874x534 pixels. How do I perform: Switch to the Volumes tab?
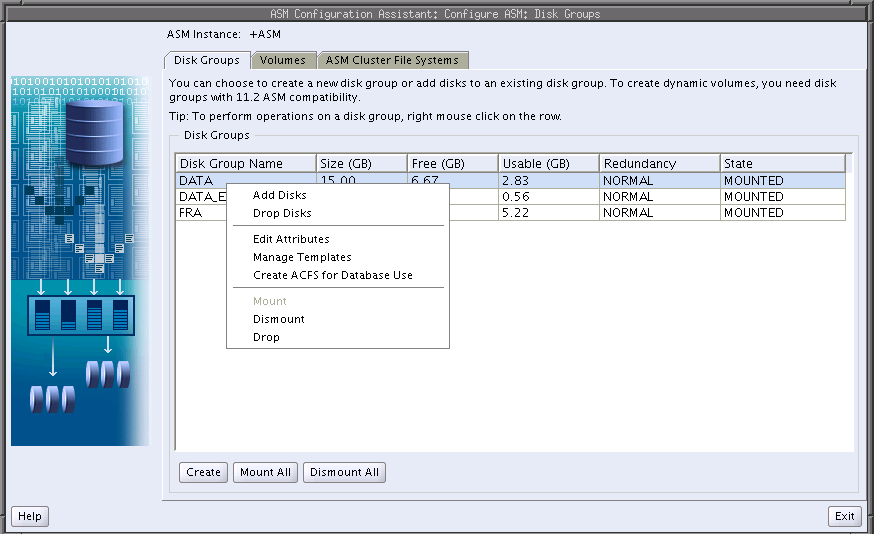(283, 60)
